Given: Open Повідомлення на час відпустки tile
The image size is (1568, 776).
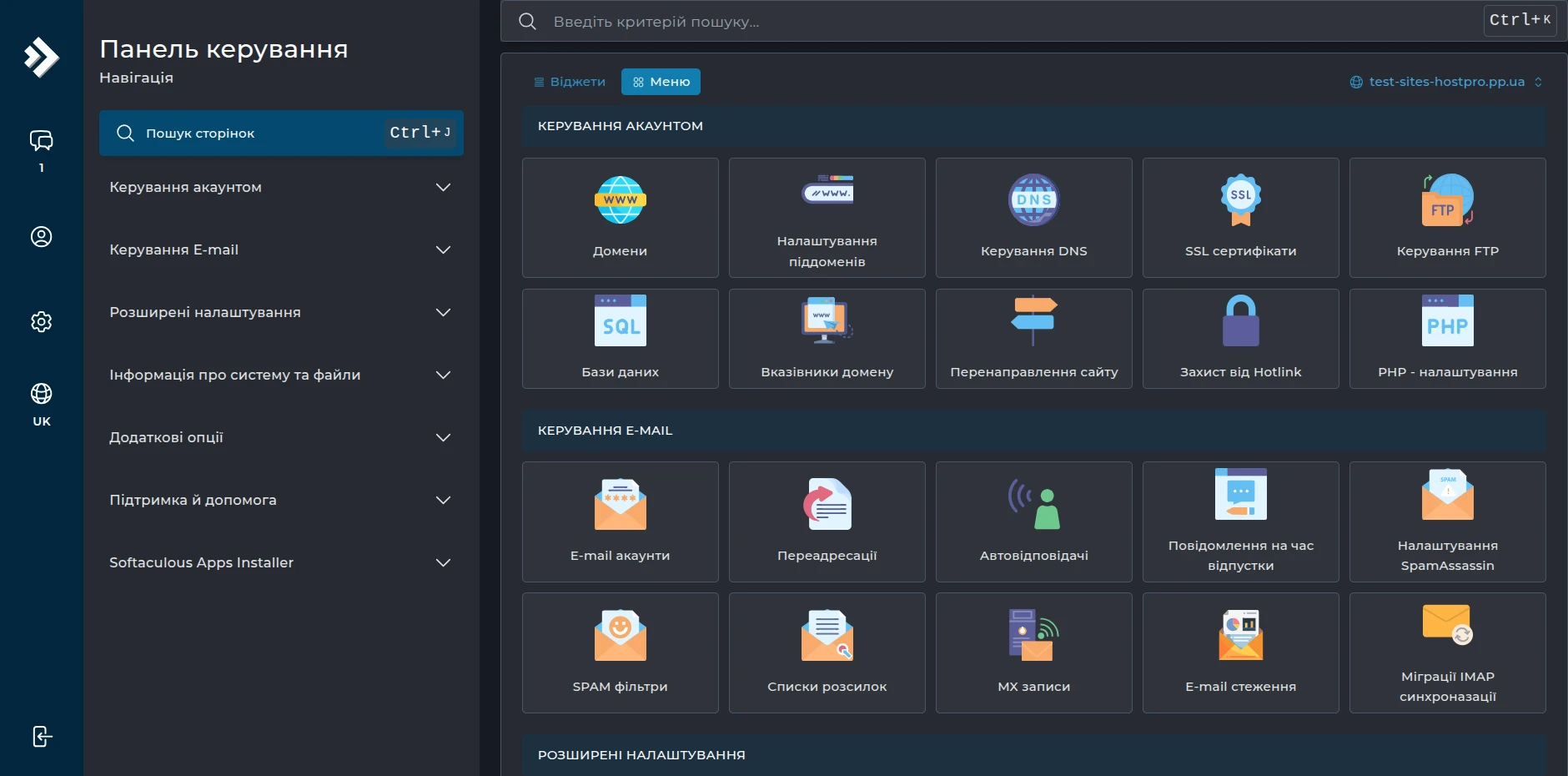Looking at the screenshot, I should tap(1240, 522).
